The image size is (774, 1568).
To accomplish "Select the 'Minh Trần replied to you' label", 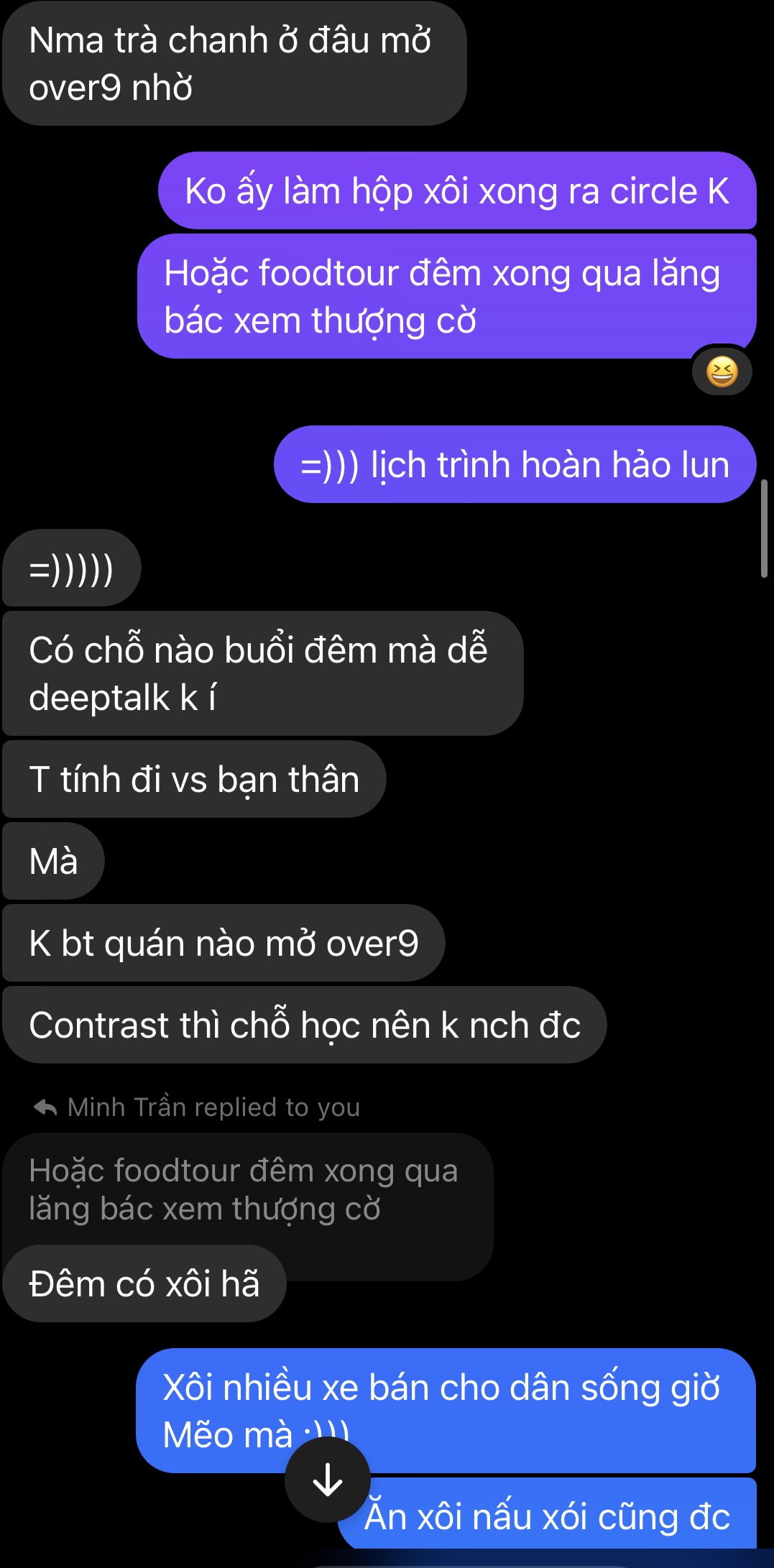I will (213, 1107).
